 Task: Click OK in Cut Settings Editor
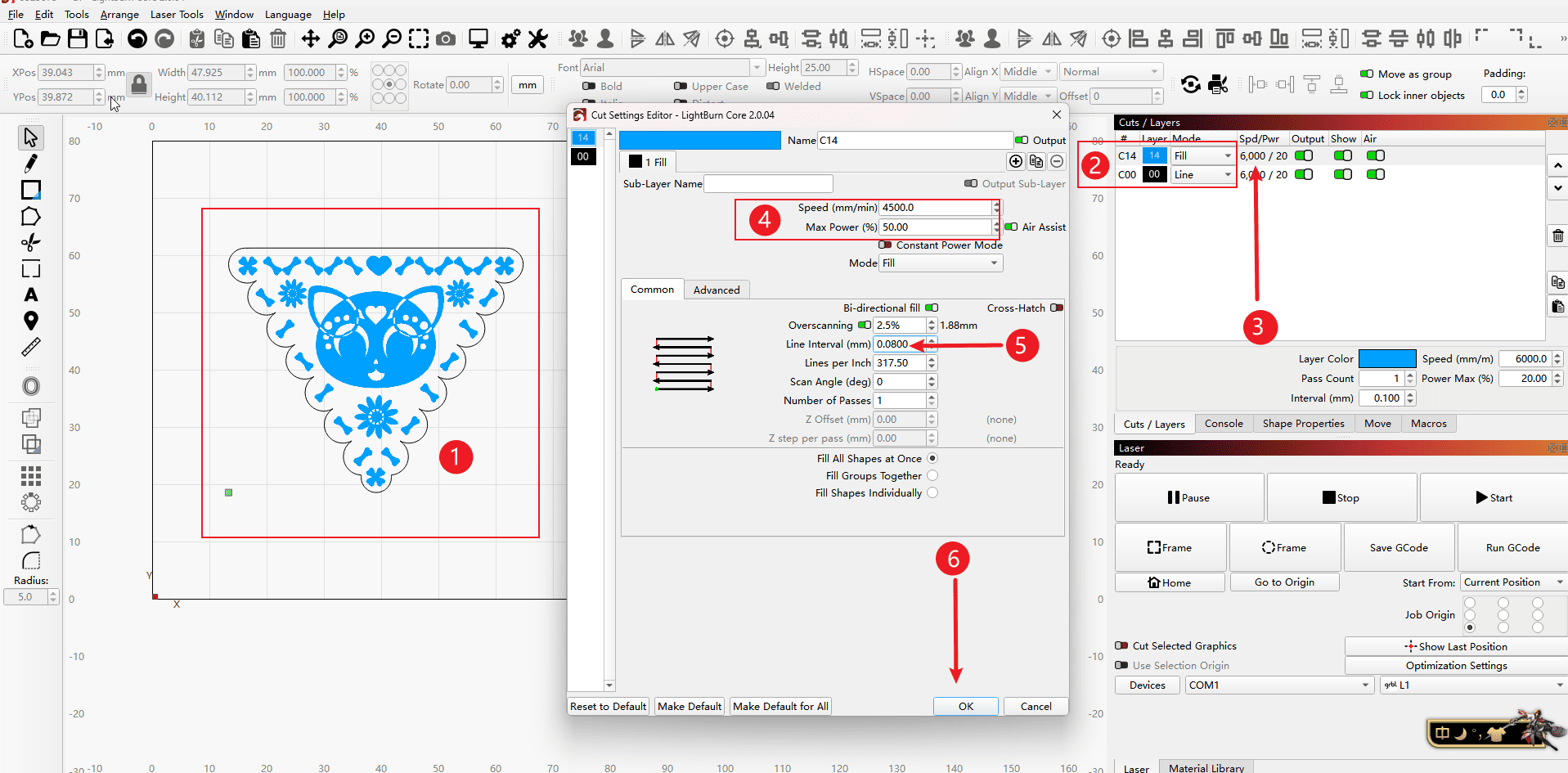point(965,706)
